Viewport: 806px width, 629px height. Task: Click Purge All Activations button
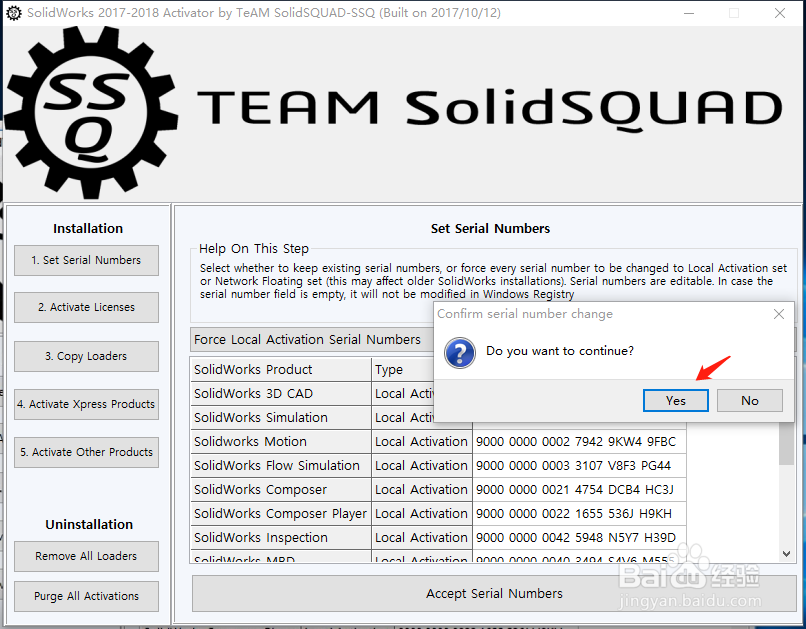point(86,596)
